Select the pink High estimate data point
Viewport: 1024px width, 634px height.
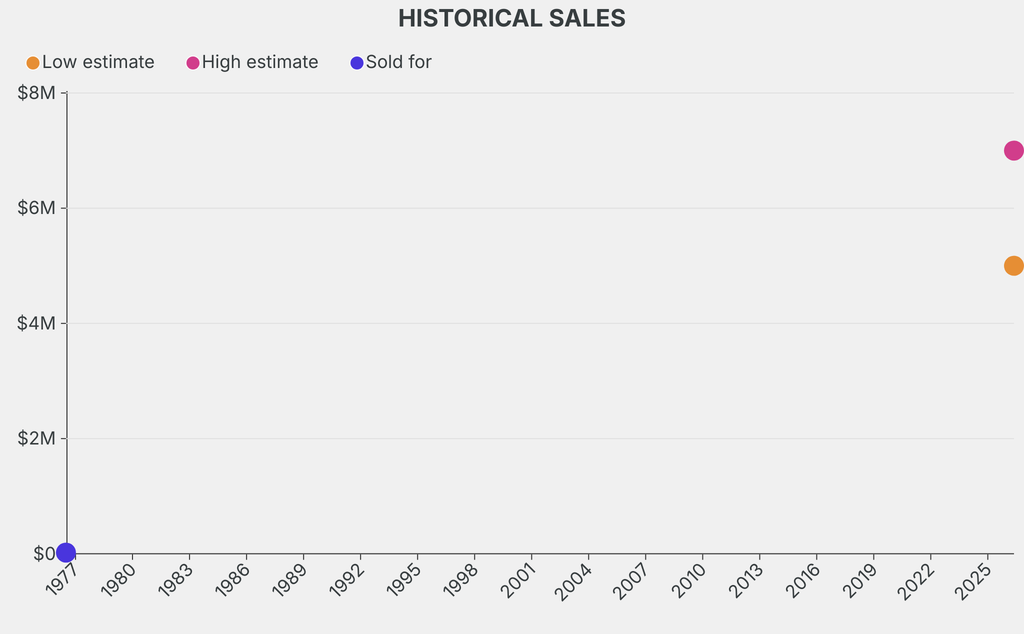click(x=1013, y=151)
